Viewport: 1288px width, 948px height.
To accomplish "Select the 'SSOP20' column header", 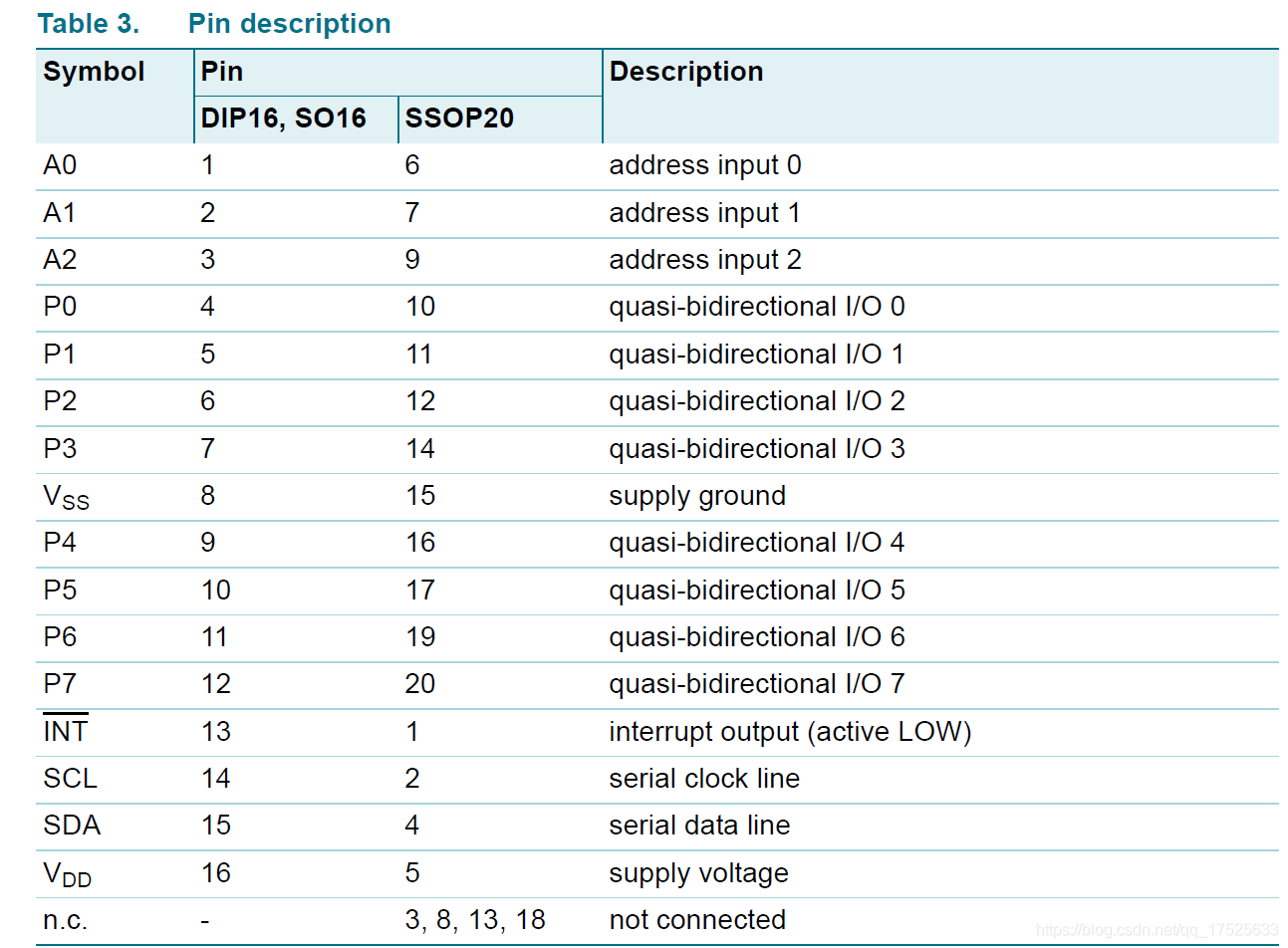I will coord(459,118).
